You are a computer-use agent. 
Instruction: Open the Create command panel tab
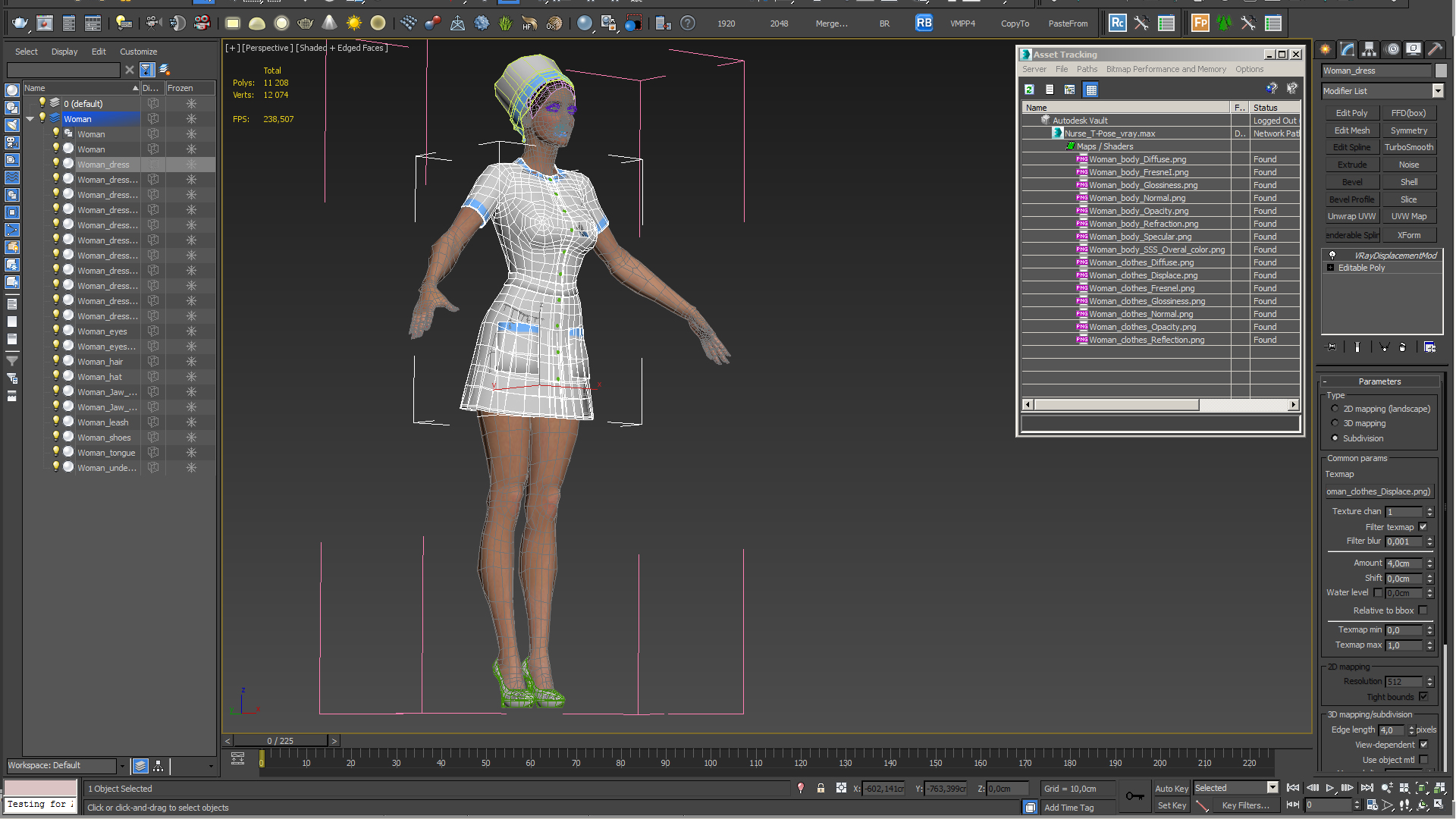click(1326, 49)
